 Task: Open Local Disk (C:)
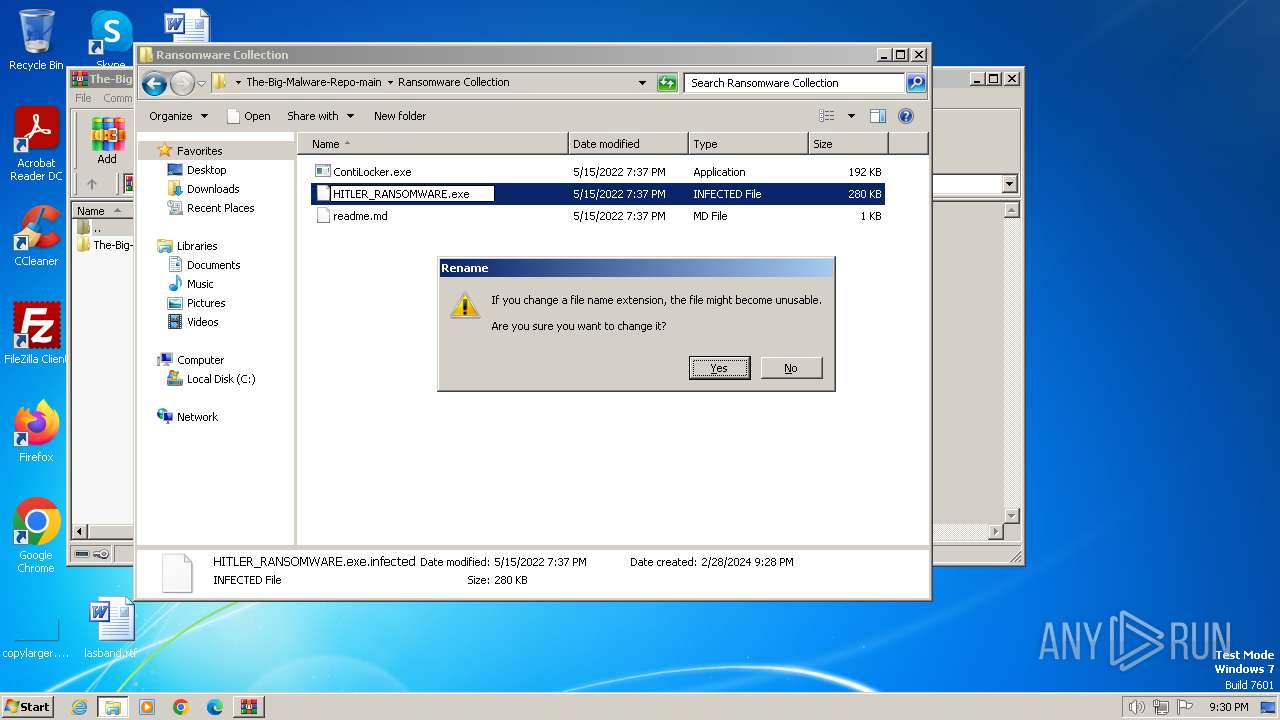(220, 379)
